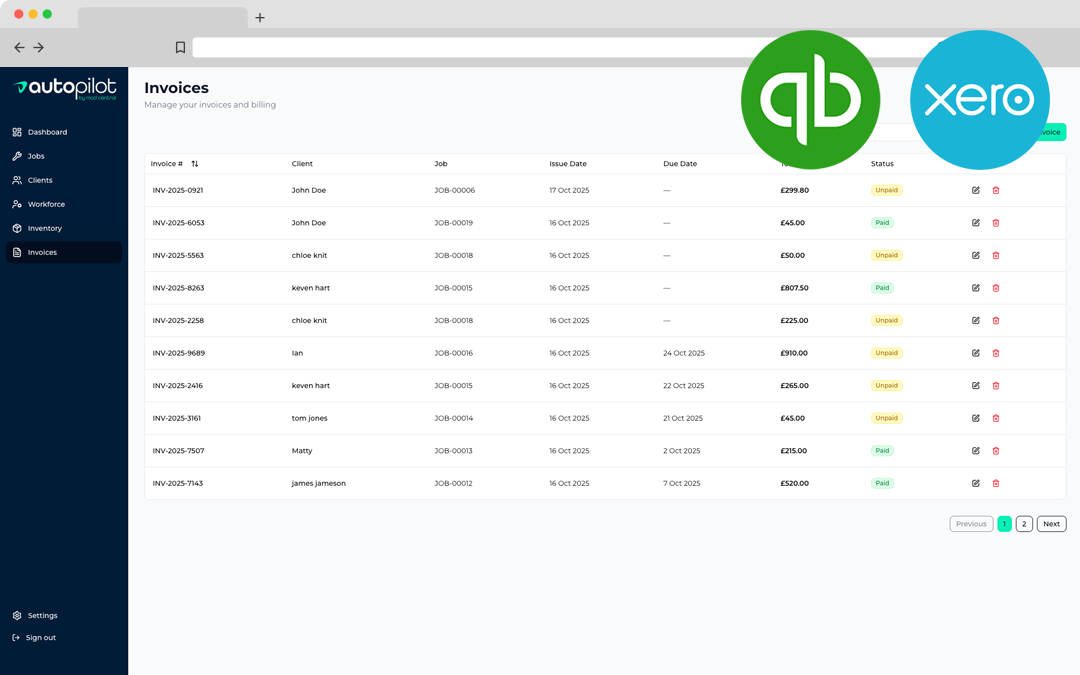This screenshot has width=1080, height=675.
Task: Toggle Unpaid badge on INV-2025-5563
Action: point(886,255)
